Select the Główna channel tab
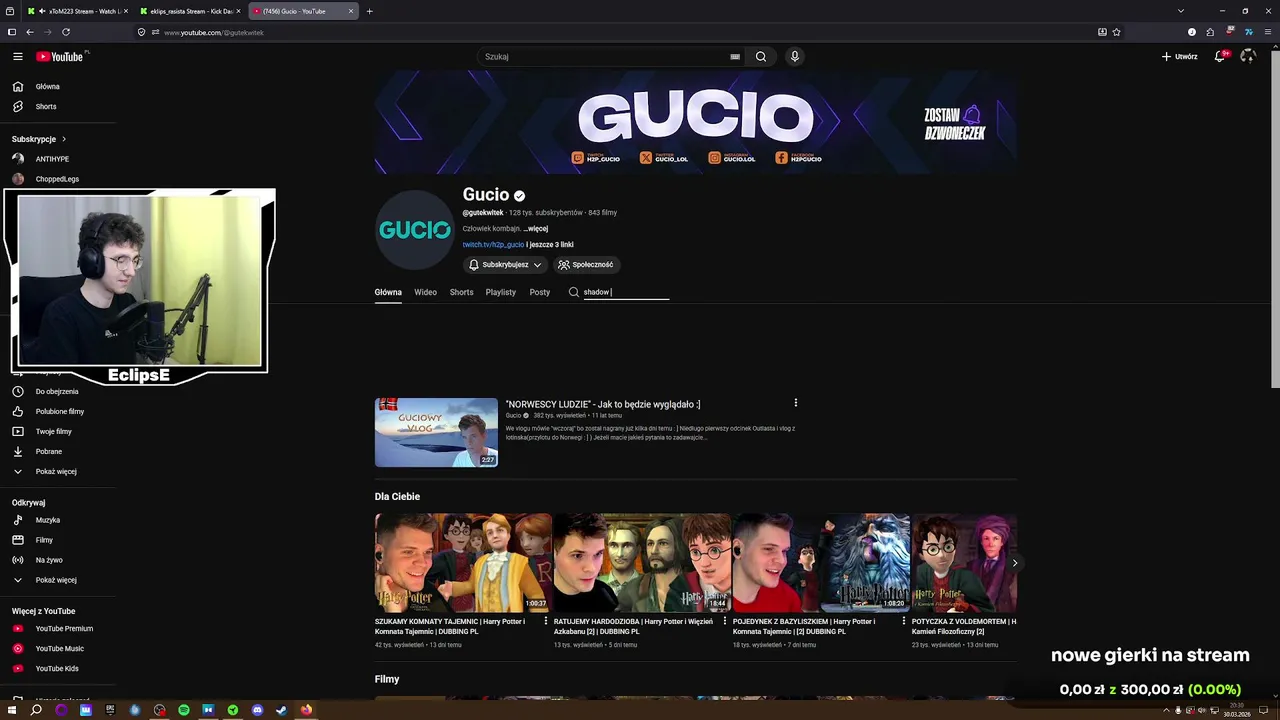 [x=388, y=292]
